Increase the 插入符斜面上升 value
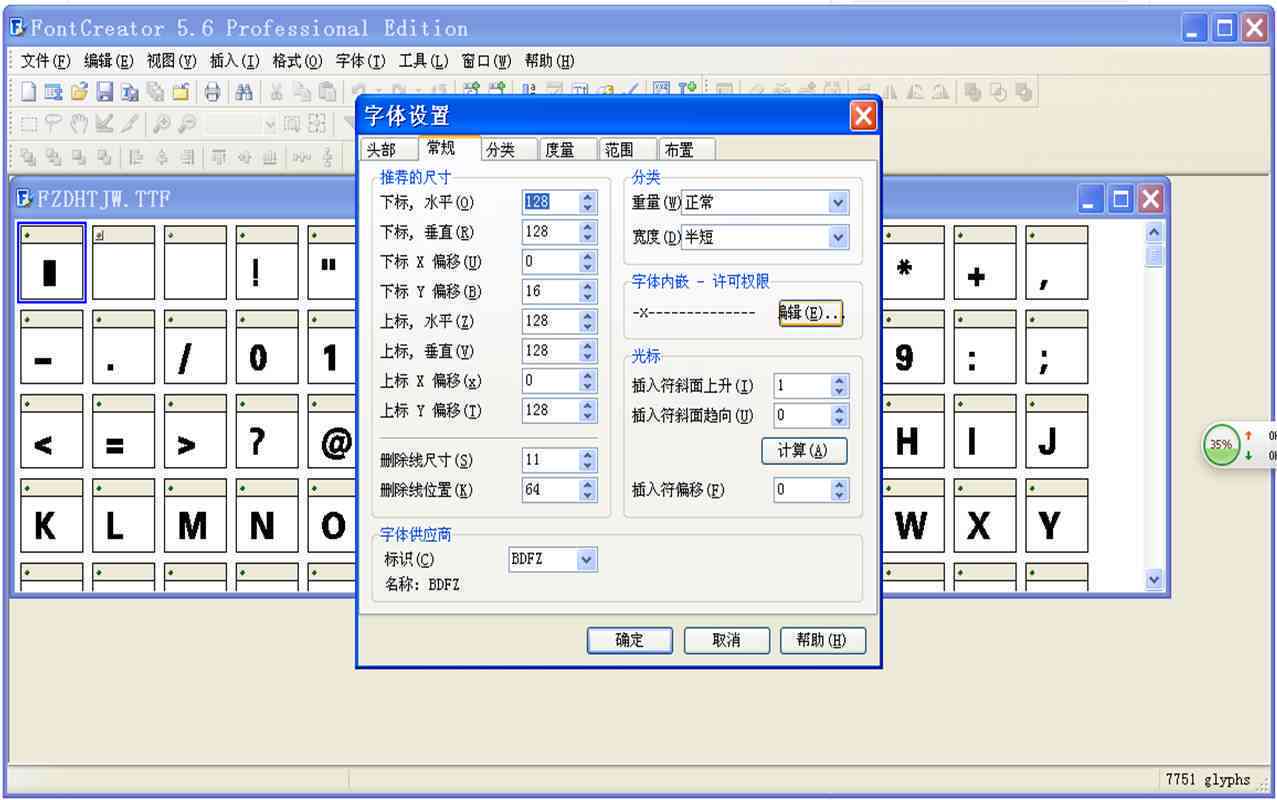The image size is (1277, 800). (840, 381)
